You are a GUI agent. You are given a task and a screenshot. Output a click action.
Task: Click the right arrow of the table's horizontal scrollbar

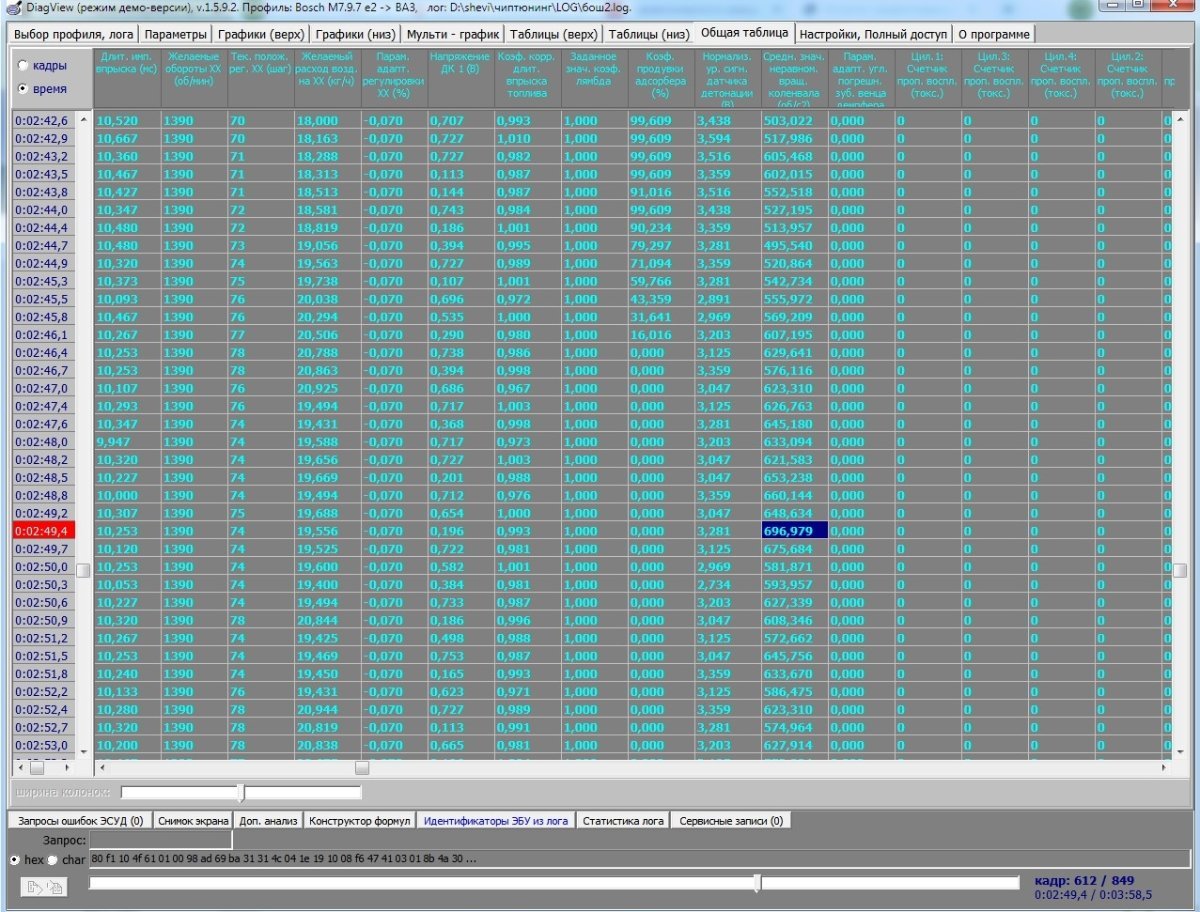pos(1164,767)
